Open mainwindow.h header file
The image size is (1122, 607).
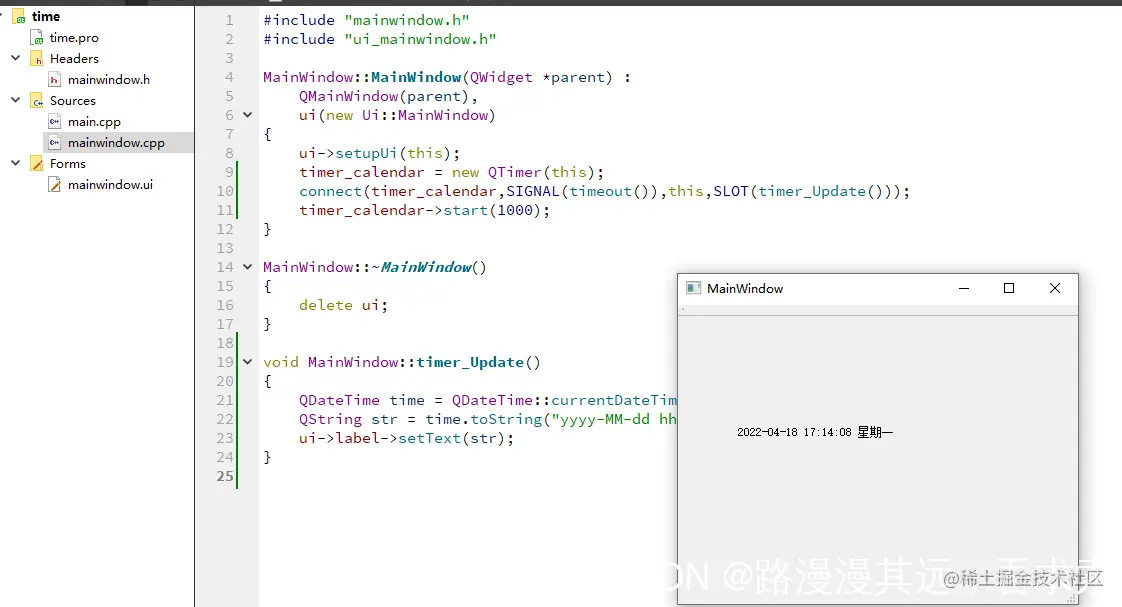point(109,79)
